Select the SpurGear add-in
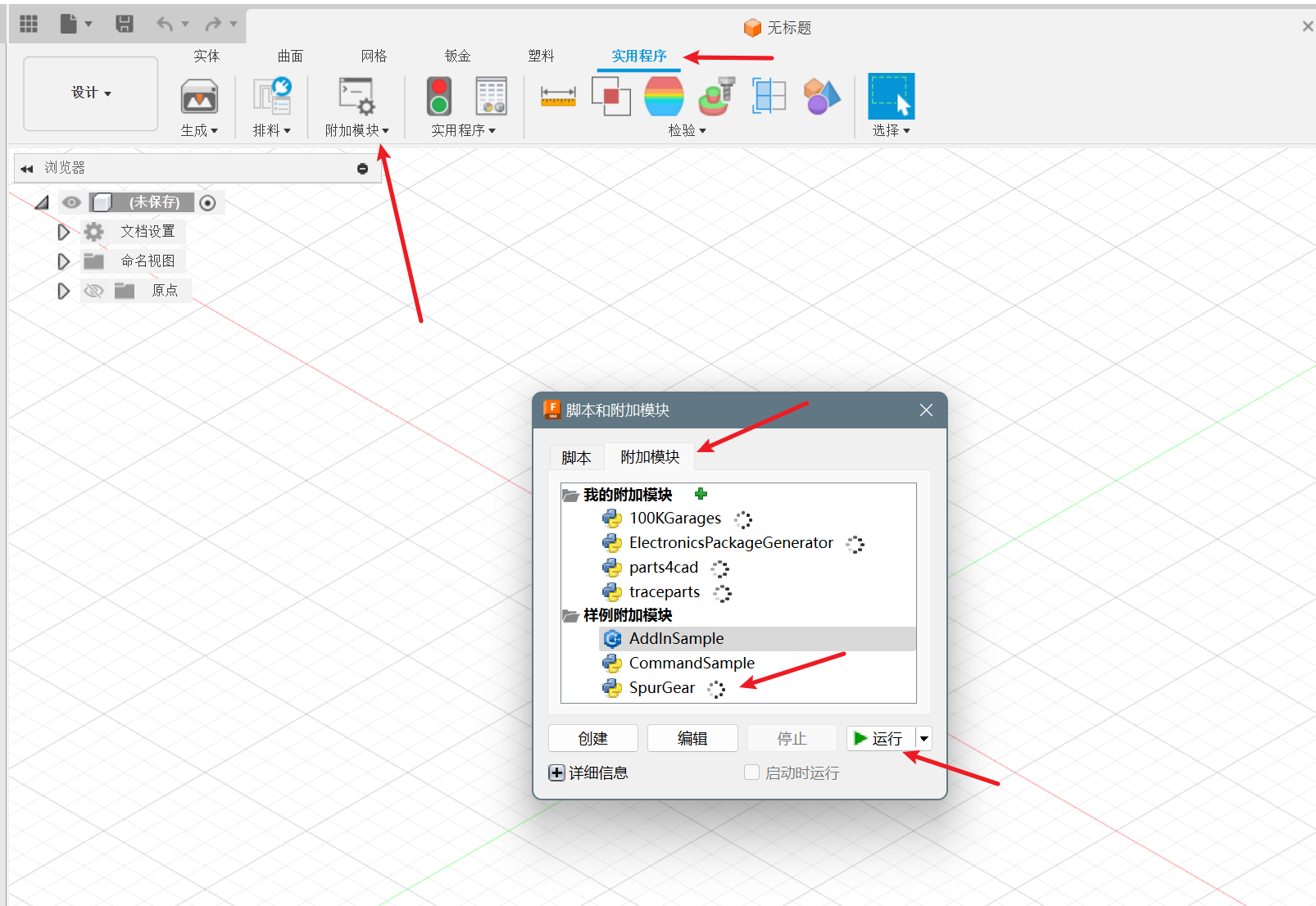 pyautogui.click(x=661, y=687)
